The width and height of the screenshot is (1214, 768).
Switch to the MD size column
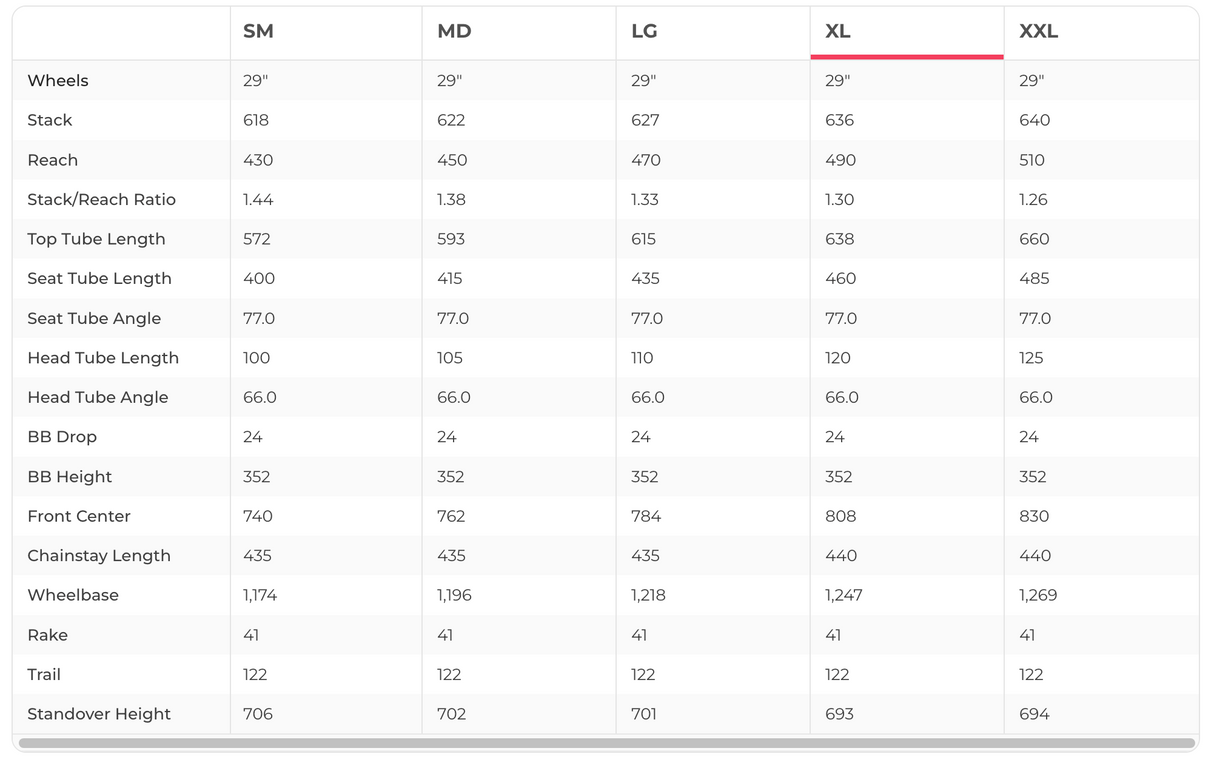[454, 32]
